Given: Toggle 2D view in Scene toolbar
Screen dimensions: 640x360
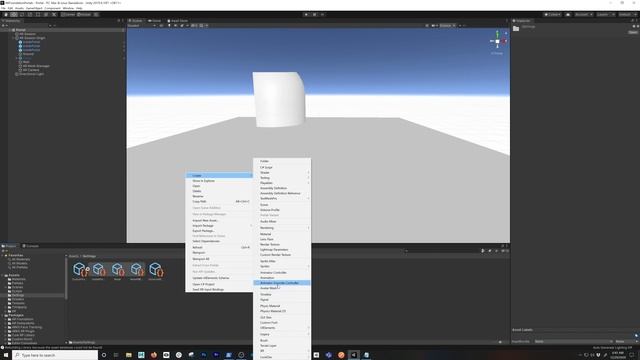Looking at the screenshot, I should coord(162,25).
